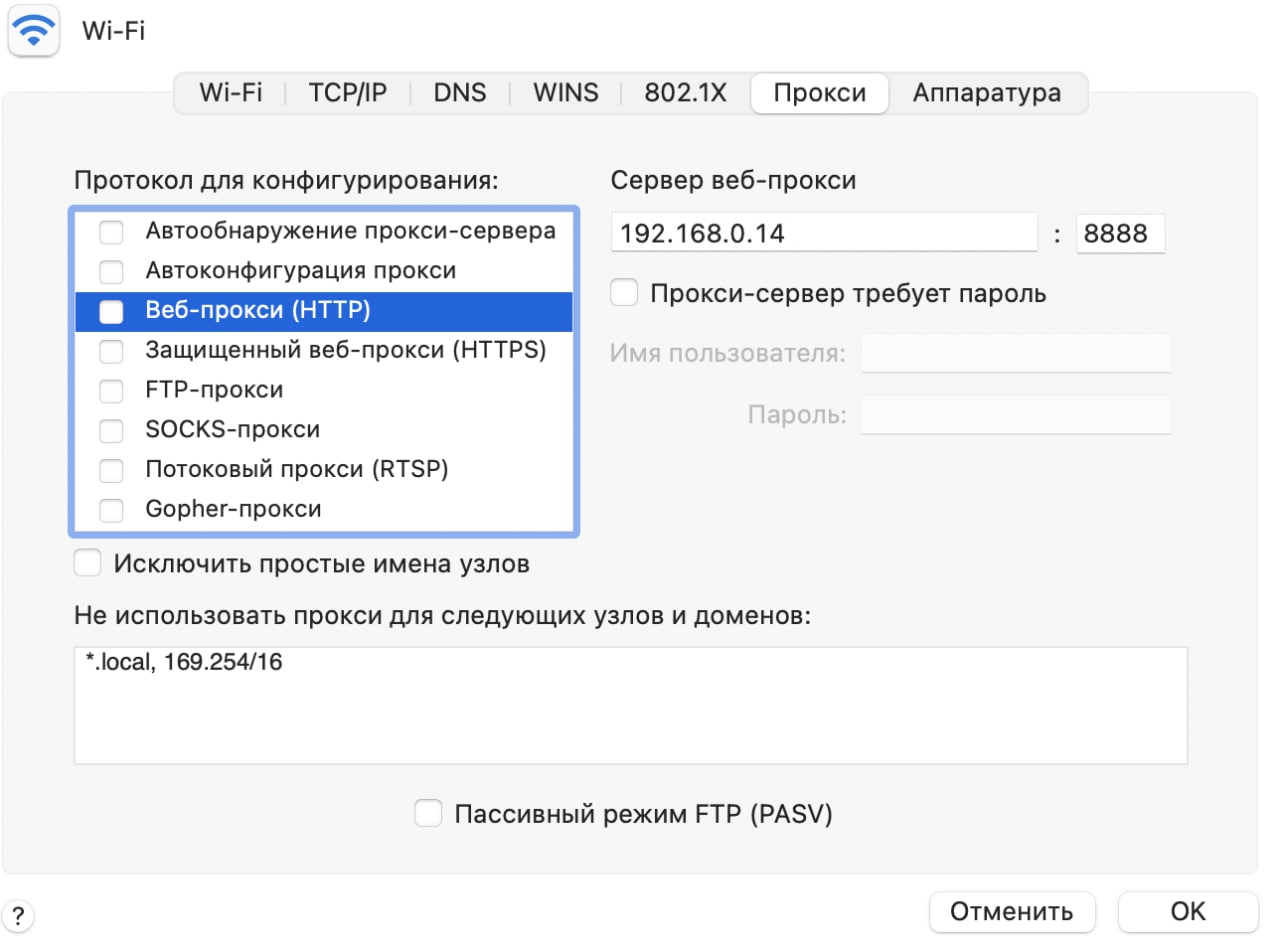Open the help question mark button
1280x952 pixels.
(x=19, y=915)
